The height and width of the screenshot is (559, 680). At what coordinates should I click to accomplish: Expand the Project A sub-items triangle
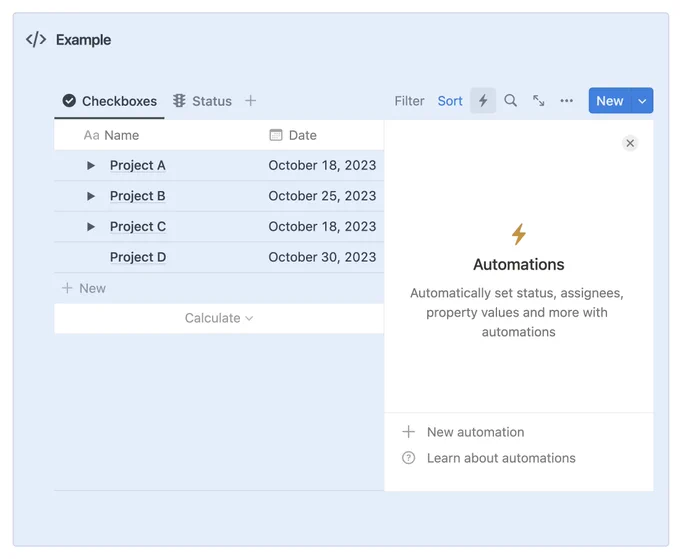pyautogui.click(x=91, y=165)
